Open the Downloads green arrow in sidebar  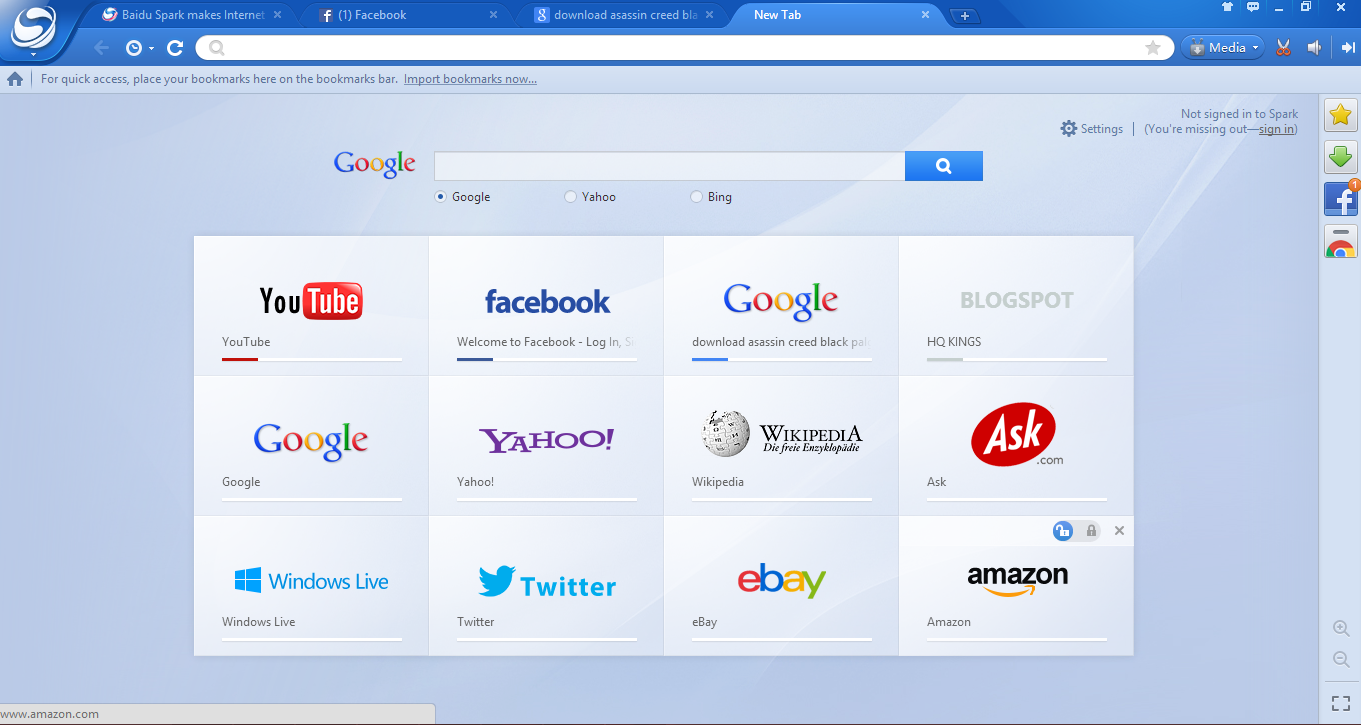click(x=1341, y=157)
